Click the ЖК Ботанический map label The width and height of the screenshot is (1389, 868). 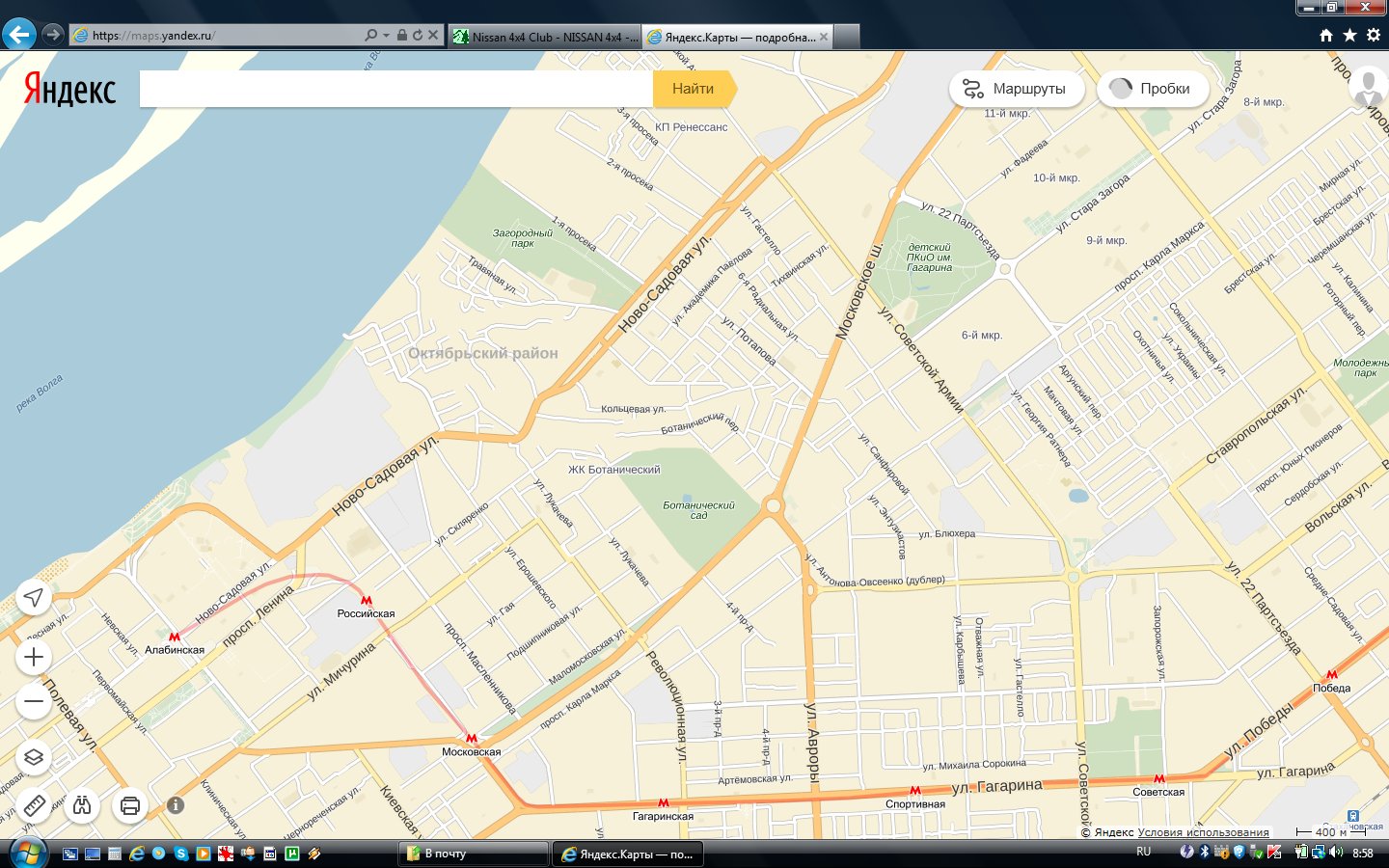click(613, 470)
